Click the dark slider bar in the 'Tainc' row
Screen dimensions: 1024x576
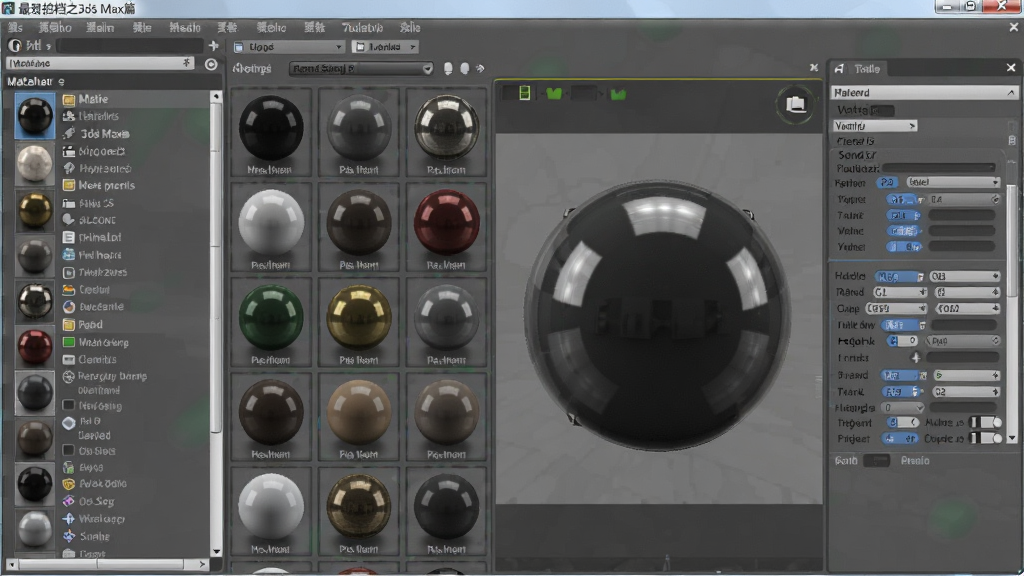(x=962, y=215)
